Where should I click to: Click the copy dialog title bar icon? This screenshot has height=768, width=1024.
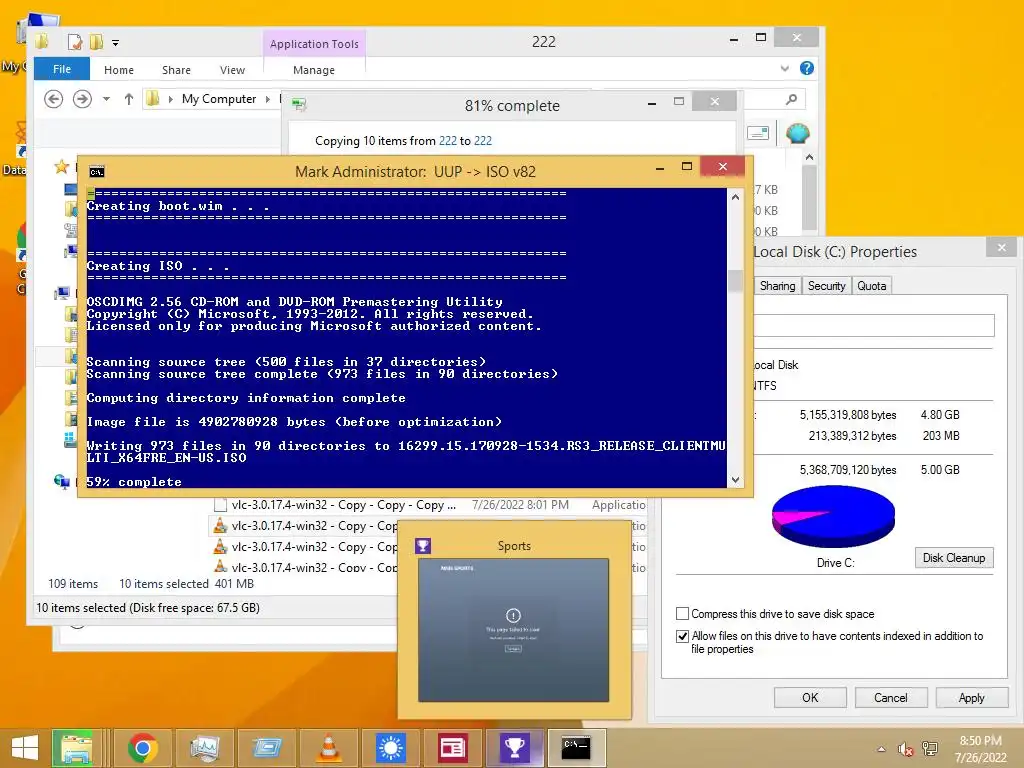[300, 105]
